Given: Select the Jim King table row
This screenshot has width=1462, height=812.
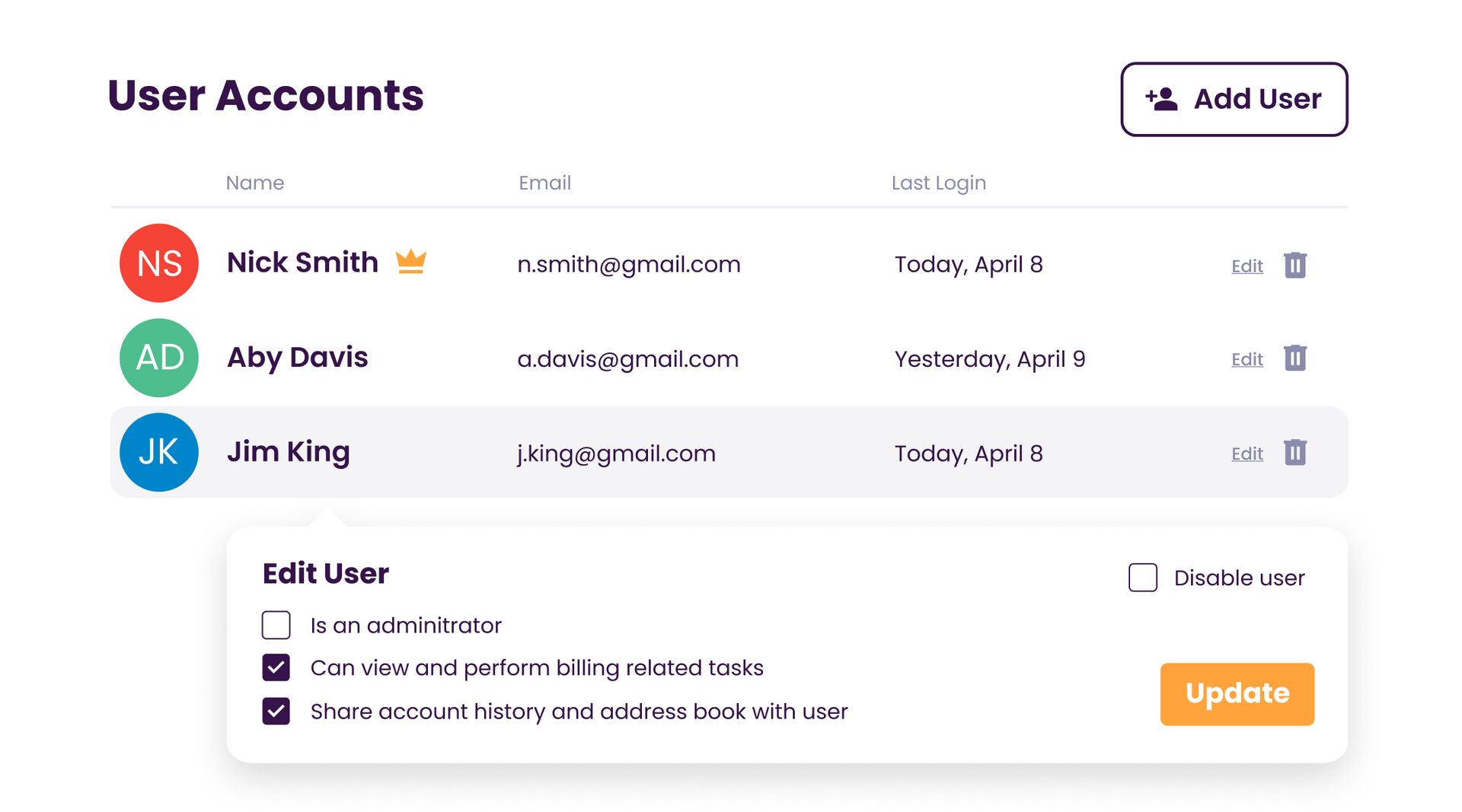Looking at the screenshot, I should click(x=685, y=451).
